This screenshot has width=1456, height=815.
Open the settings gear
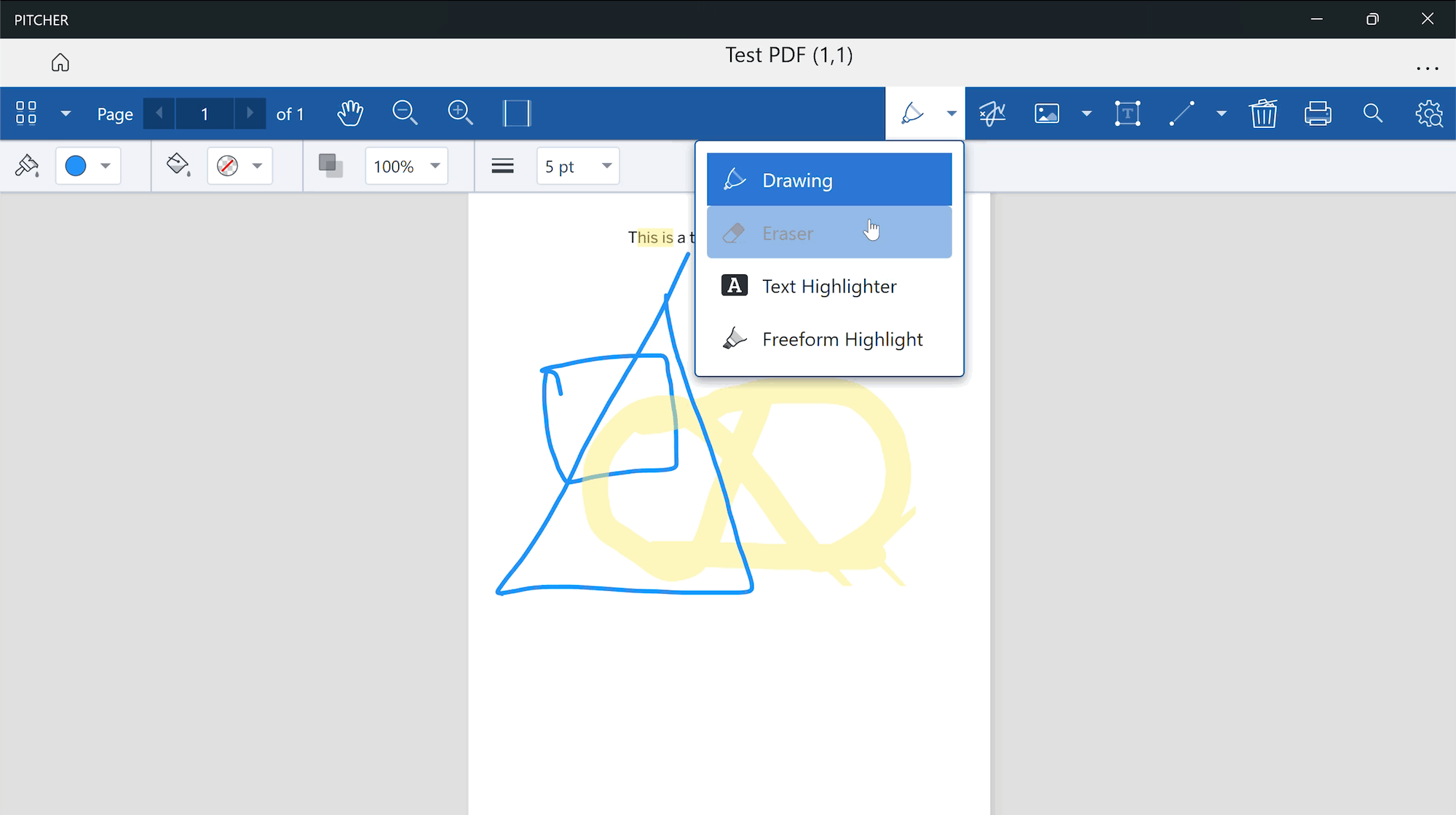coord(1428,114)
